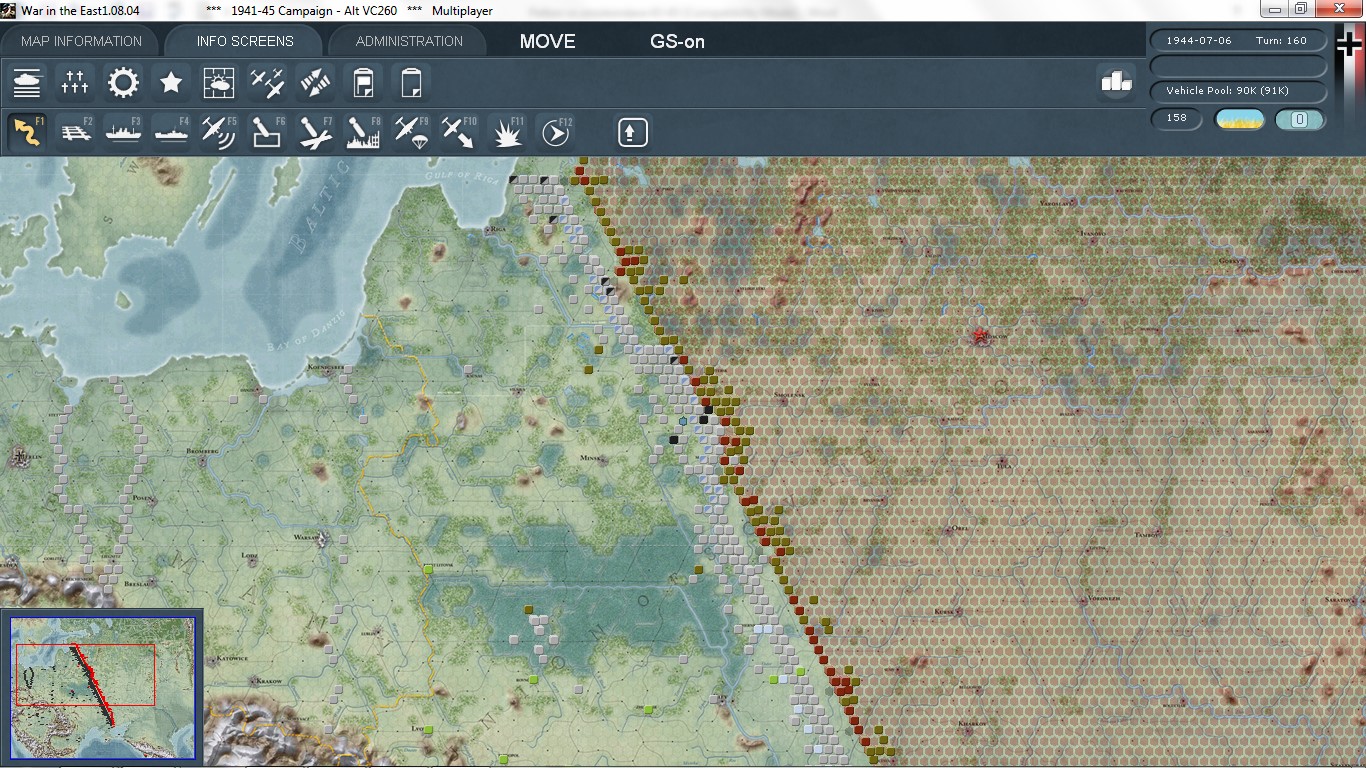Open the weather map icon
Viewport: 1366px width, 768px height.
click(219, 82)
